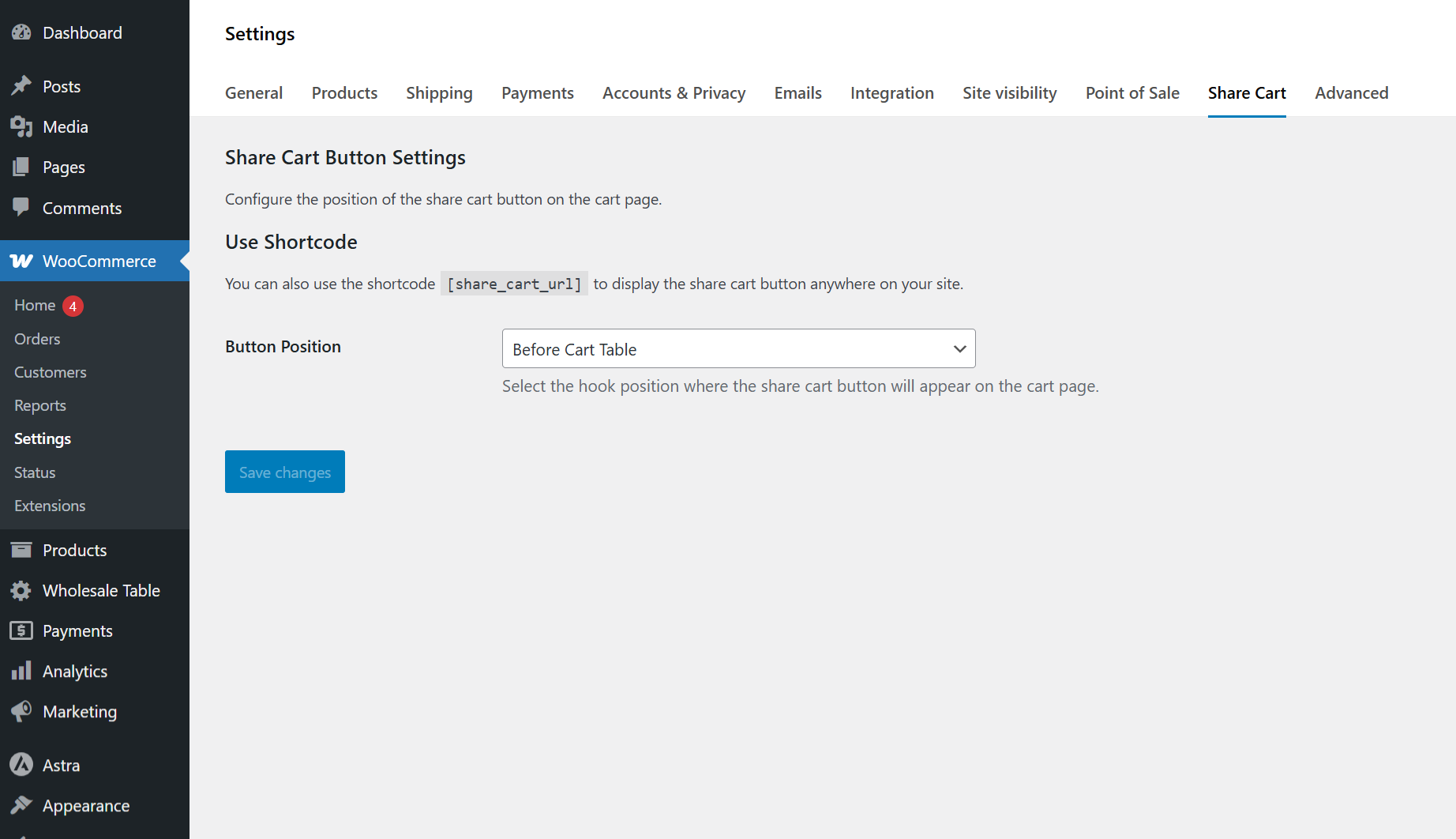
Task: Click the Astra logo icon
Action: point(21,765)
